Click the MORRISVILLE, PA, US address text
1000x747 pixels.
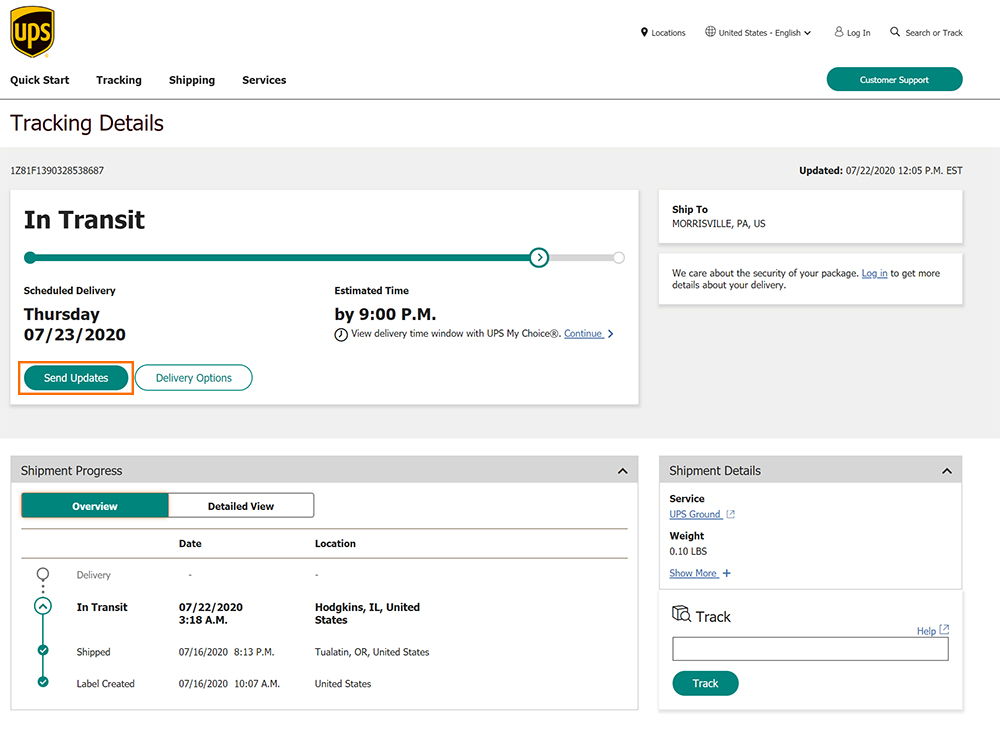719,224
